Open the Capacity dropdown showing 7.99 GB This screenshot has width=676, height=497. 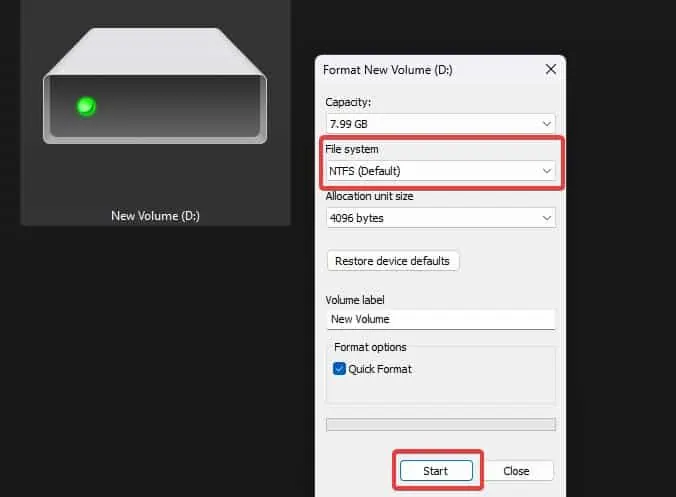[x=441, y=124]
